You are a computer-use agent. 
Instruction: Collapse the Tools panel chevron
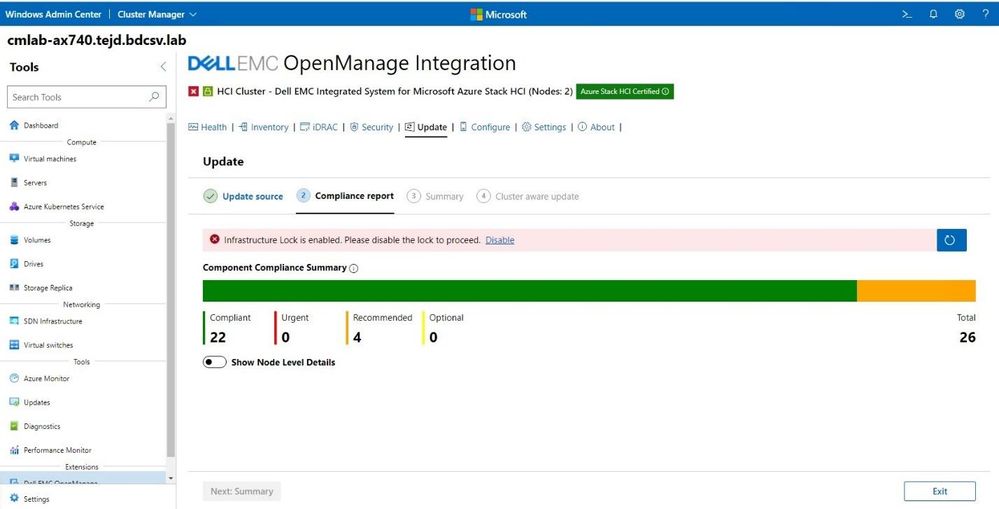tap(163, 67)
